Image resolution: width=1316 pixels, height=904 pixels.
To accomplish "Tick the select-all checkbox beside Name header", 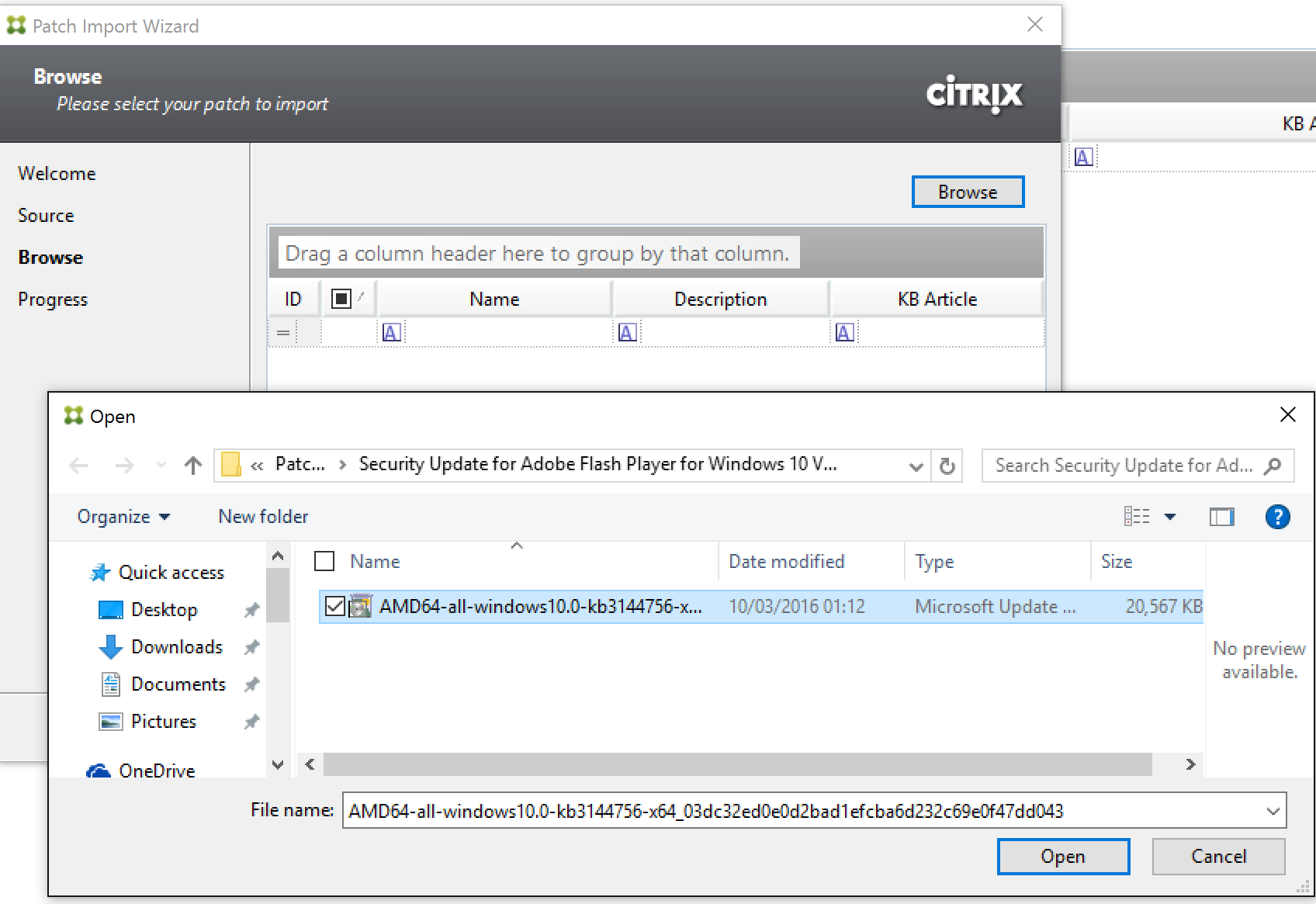I will (x=324, y=561).
